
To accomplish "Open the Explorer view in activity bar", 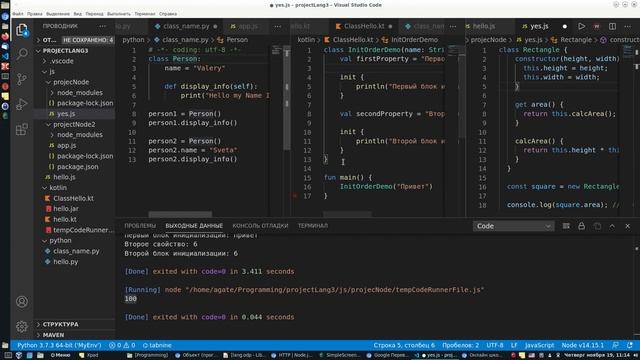I will coord(22,30).
